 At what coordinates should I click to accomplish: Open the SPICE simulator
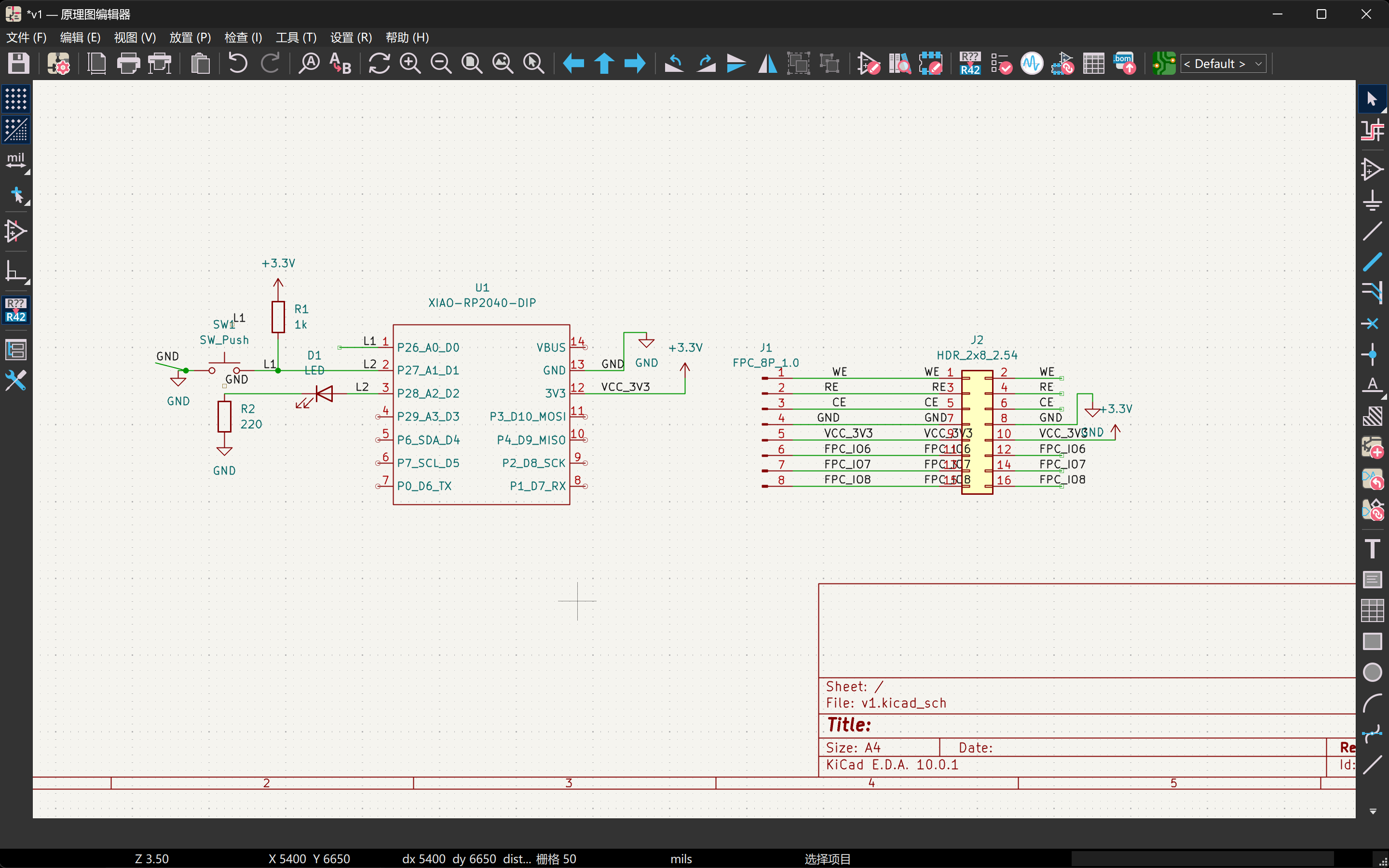[x=1032, y=63]
